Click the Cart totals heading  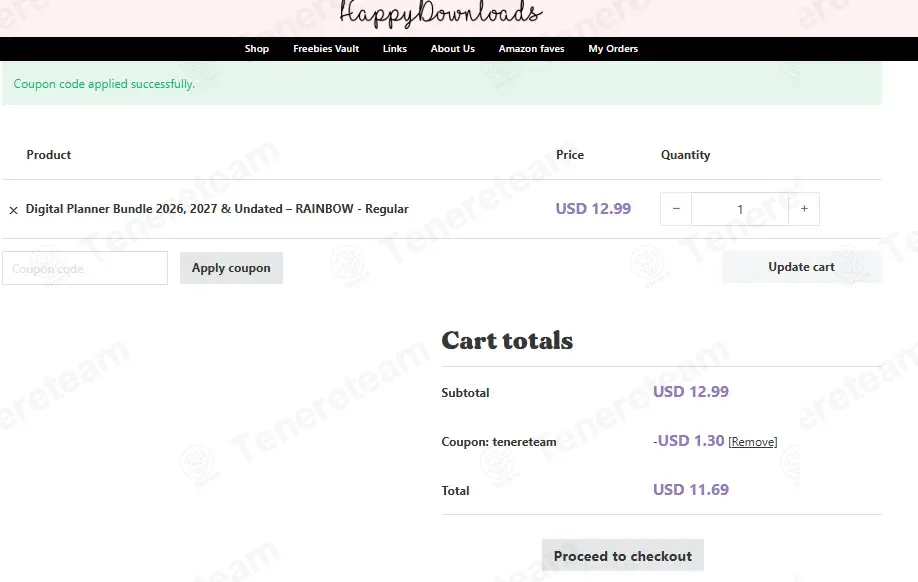coord(507,340)
